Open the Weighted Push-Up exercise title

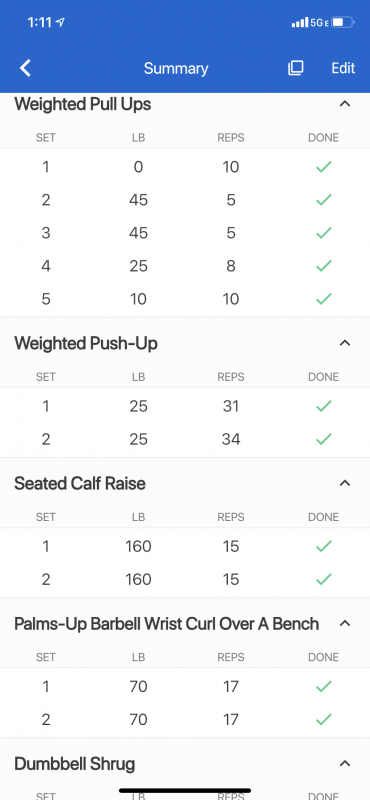[x=86, y=343]
